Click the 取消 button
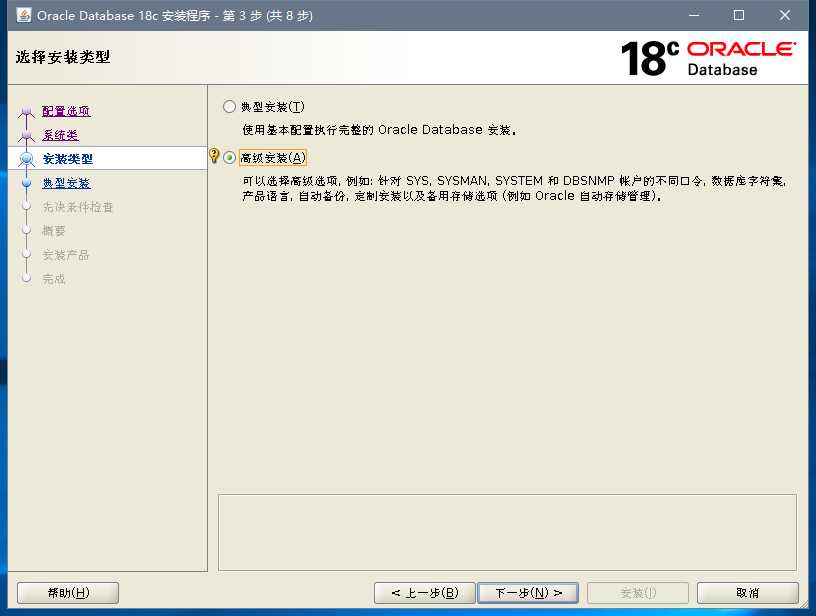The height and width of the screenshot is (616, 816). coord(747,593)
